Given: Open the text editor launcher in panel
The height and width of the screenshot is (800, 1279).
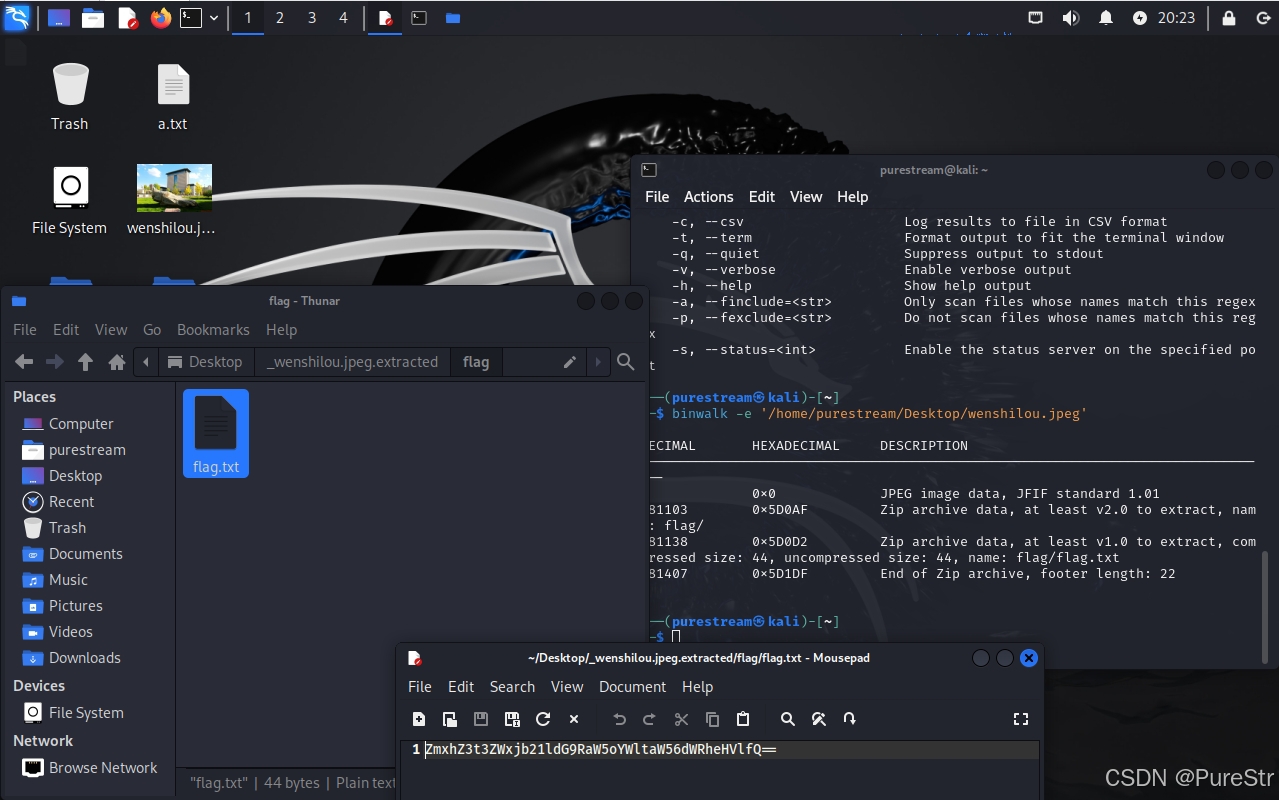Looking at the screenshot, I should tap(127, 18).
